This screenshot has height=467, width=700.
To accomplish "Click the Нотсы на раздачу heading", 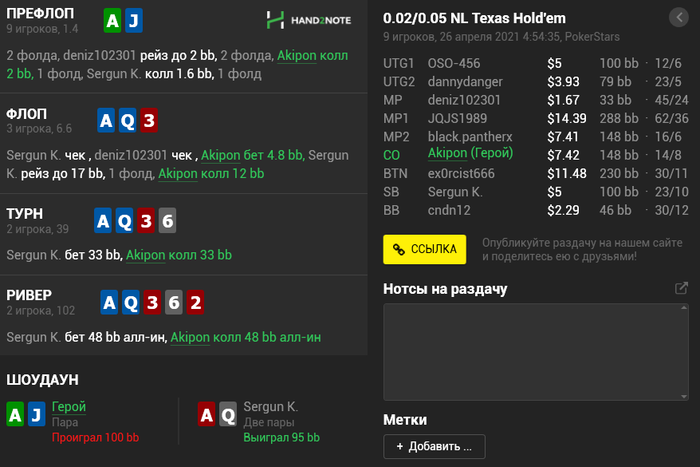I will click(445, 289).
